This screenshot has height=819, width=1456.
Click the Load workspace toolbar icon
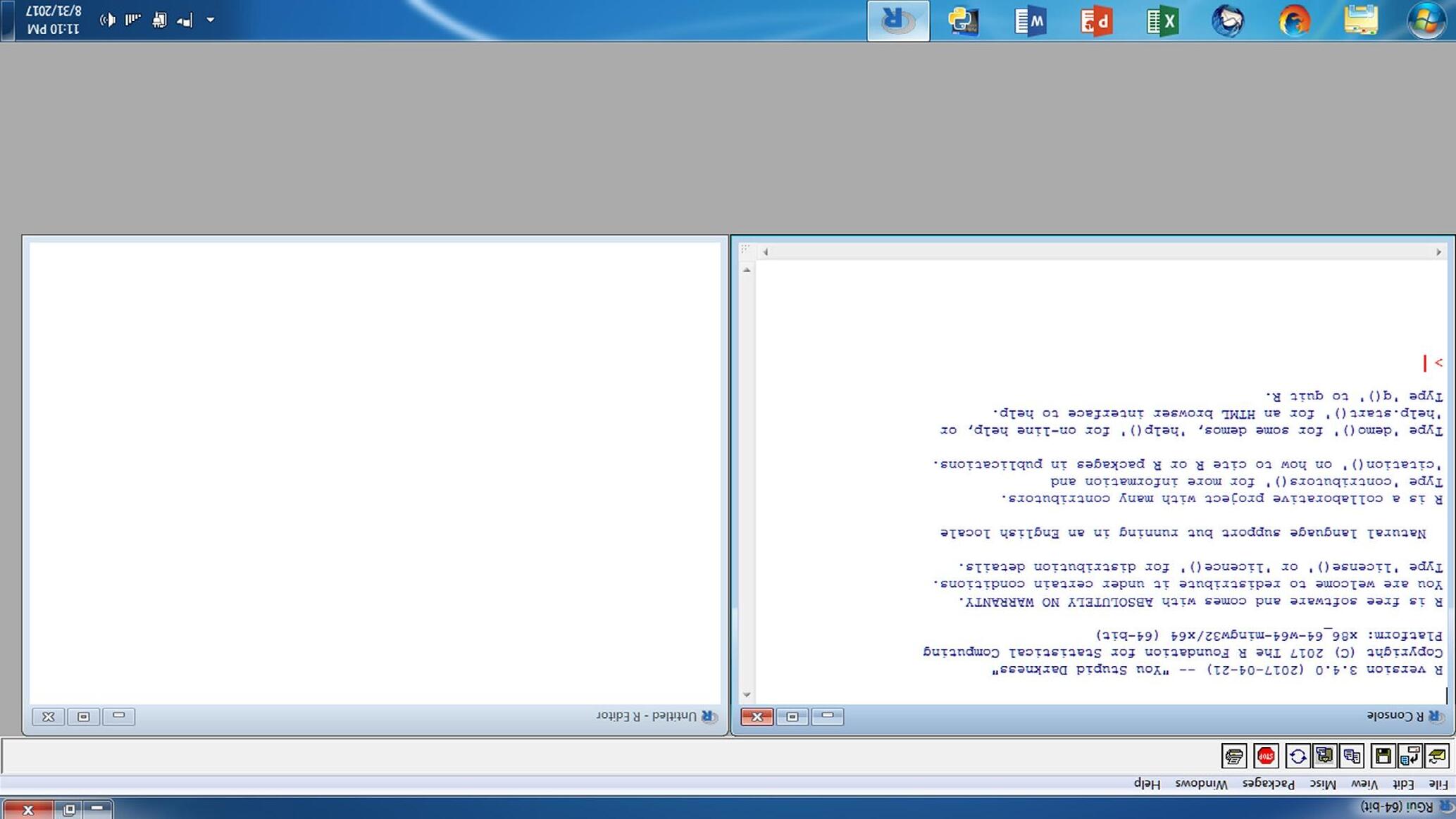pos(1410,756)
